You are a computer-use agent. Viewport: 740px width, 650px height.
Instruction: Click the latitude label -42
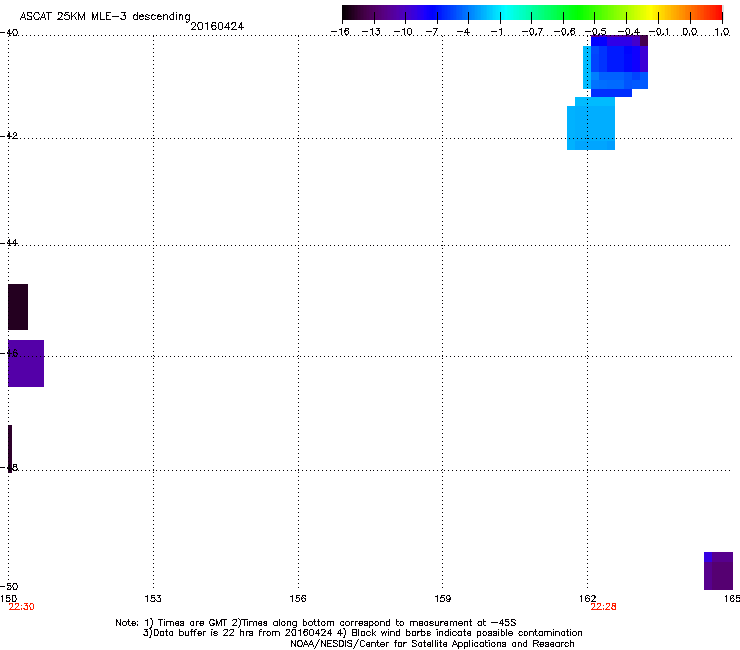coord(9,135)
